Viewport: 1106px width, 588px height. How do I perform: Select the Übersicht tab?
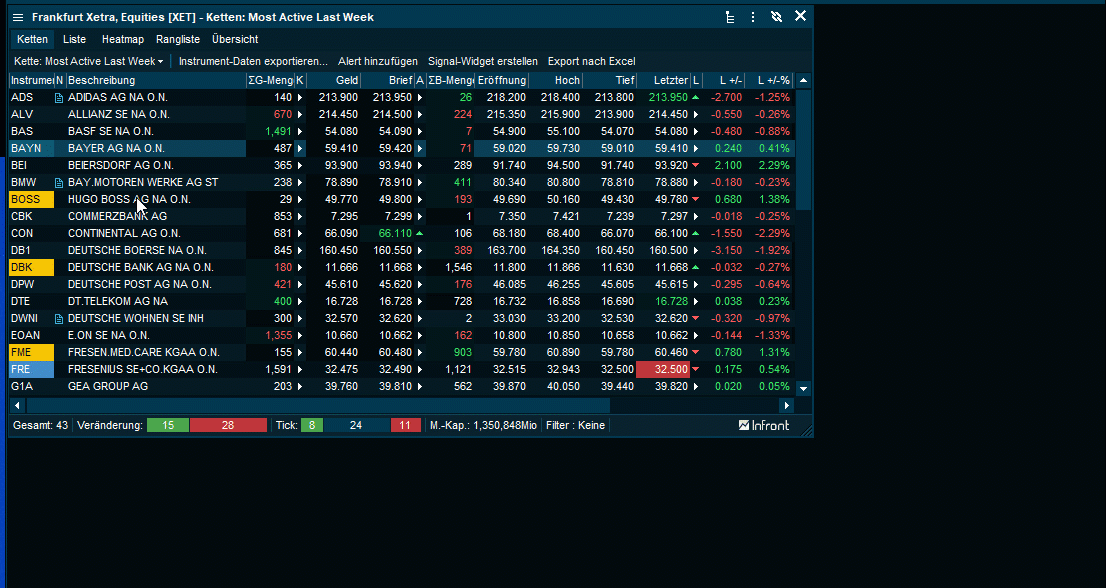pos(235,39)
